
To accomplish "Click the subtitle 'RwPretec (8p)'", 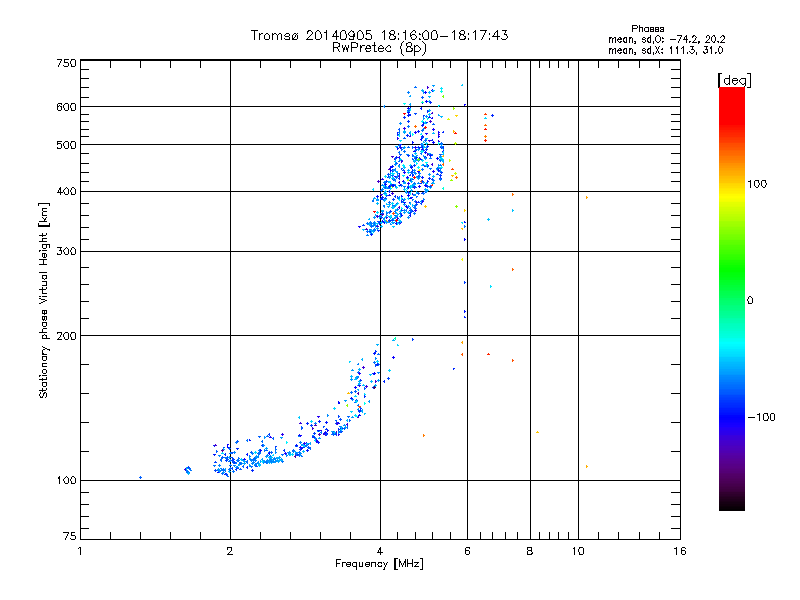I will (379, 48).
